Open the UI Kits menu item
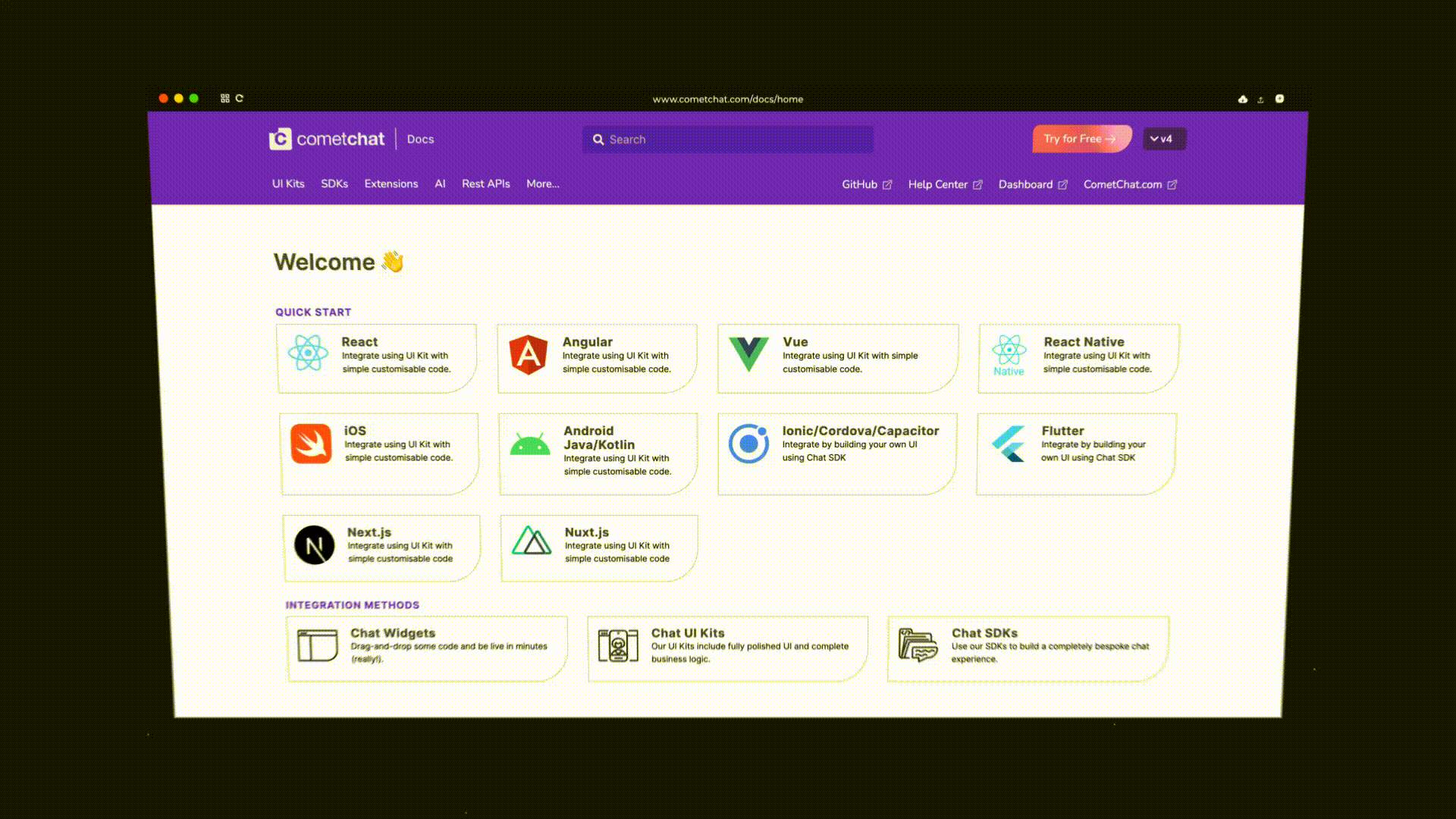This screenshot has width=1456, height=819. [x=288, y=184]
